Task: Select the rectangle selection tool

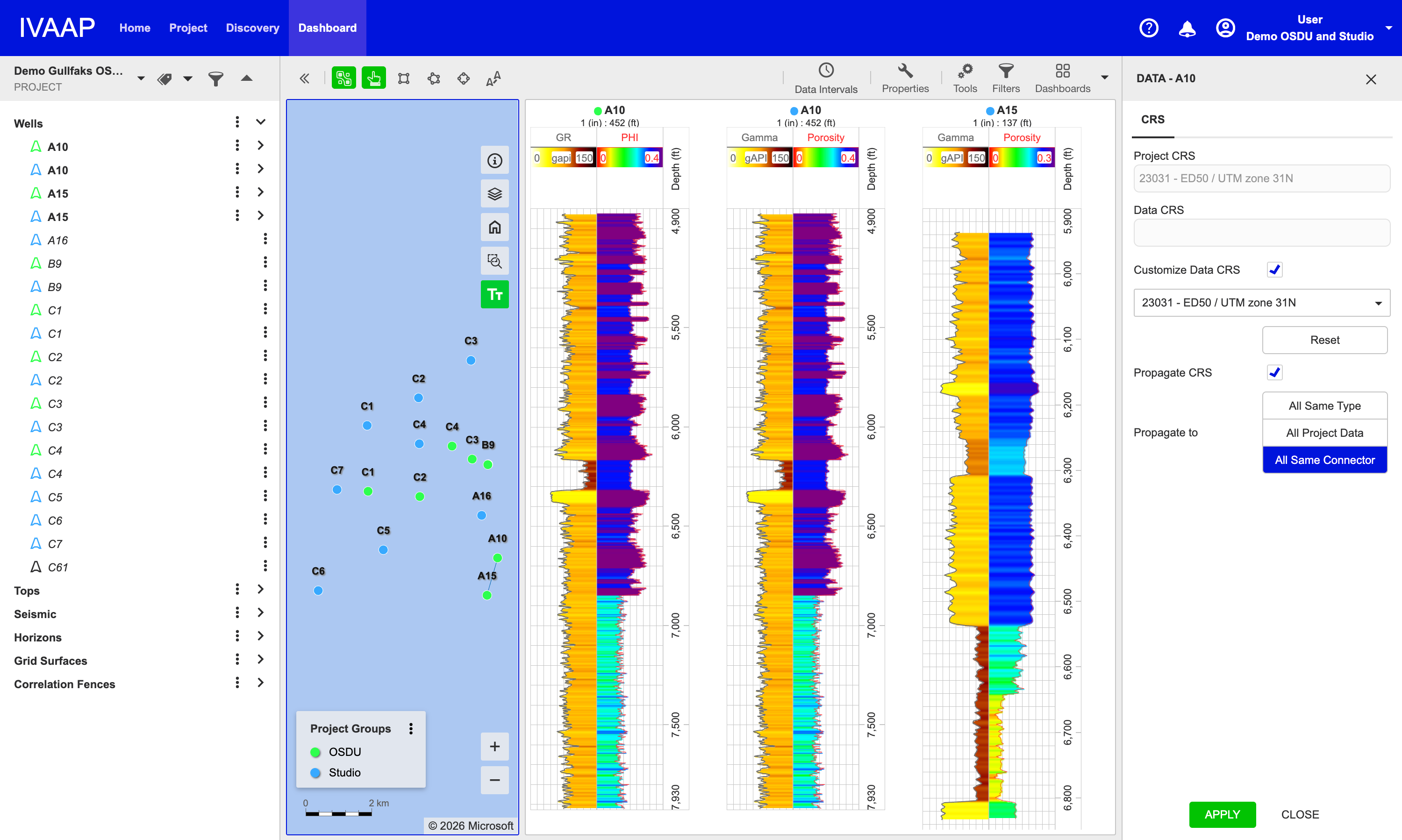Action: [404, 78]
